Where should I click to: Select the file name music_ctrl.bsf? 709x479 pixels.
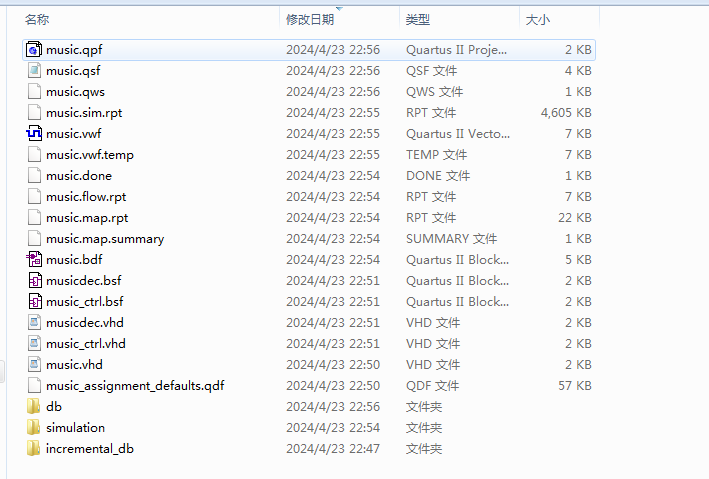[x=85, y=302]
